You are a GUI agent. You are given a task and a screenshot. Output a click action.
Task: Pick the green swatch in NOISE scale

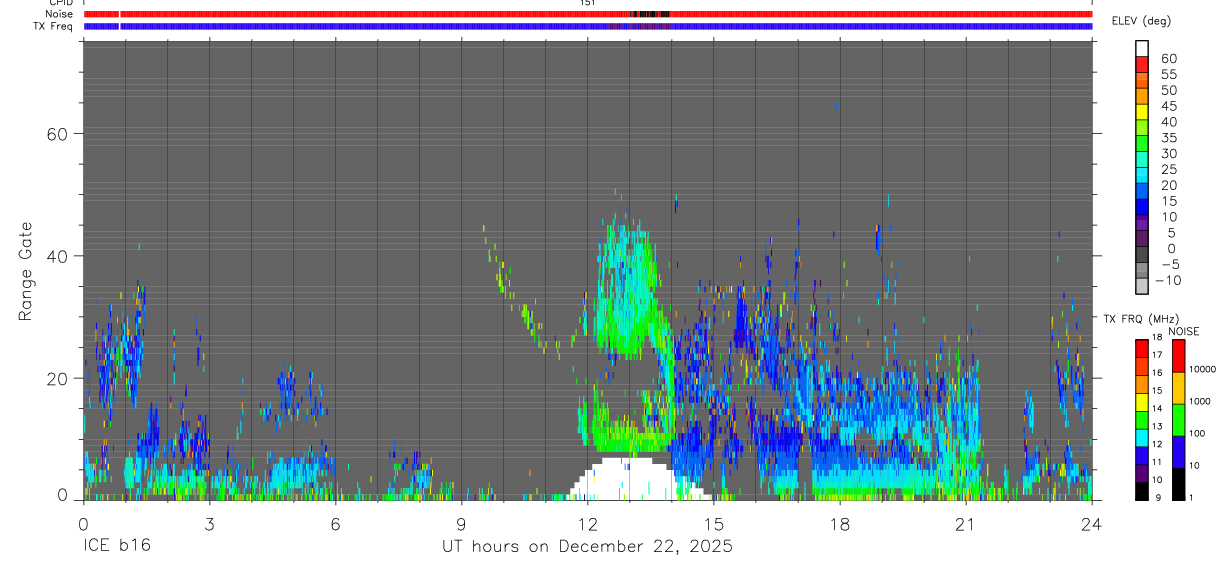click(x=1178, y=420)
